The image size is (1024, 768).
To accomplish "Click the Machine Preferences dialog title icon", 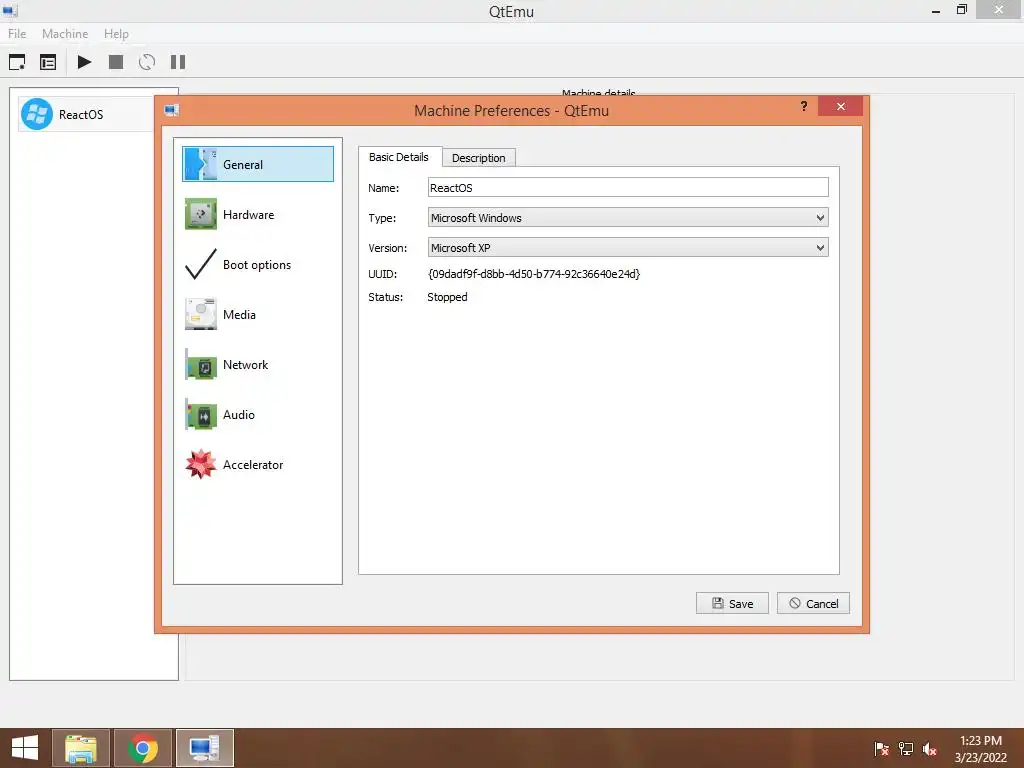I will click(172, 110).
